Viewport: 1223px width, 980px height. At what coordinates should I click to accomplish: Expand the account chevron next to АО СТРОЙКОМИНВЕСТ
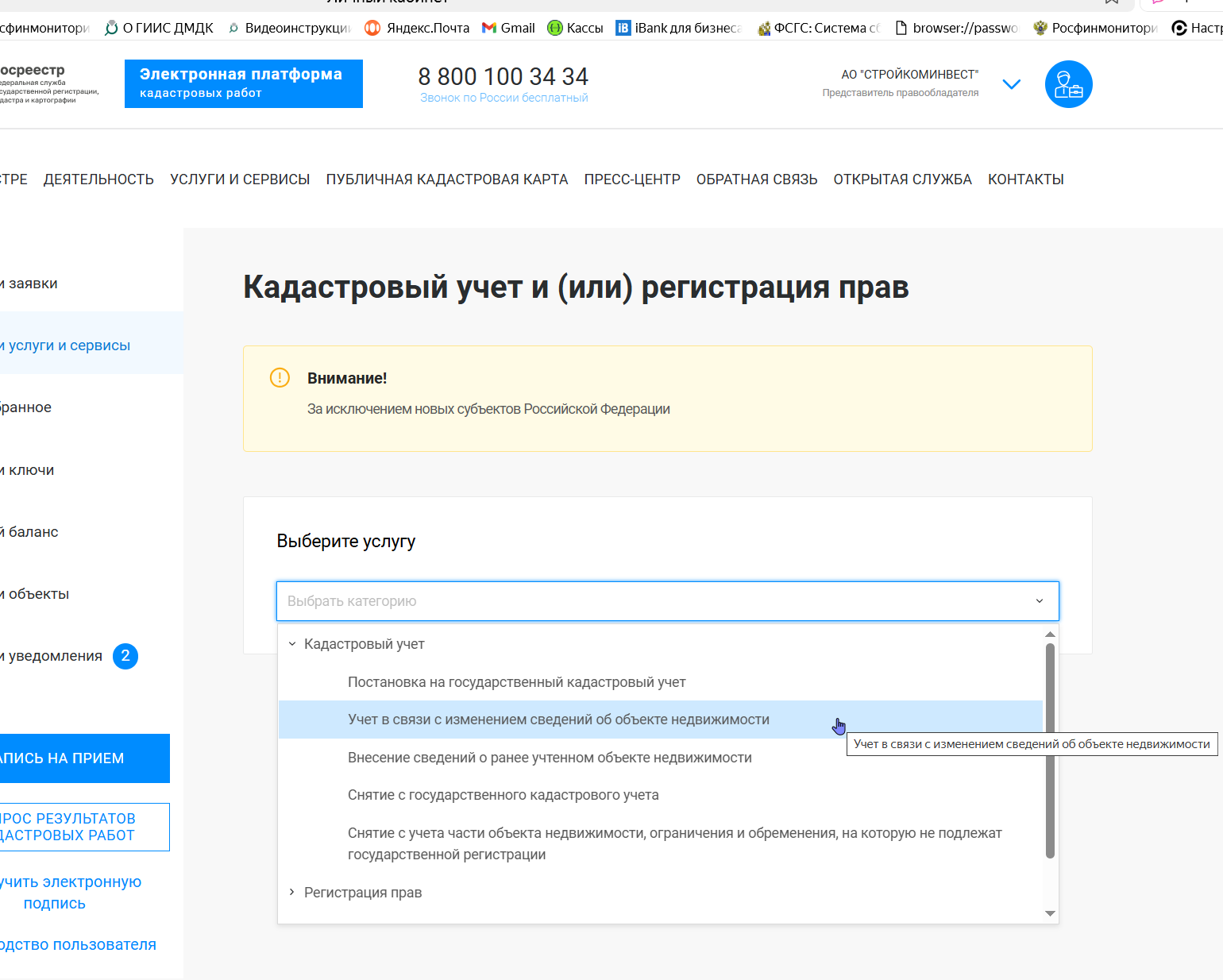coord(1011,84)
